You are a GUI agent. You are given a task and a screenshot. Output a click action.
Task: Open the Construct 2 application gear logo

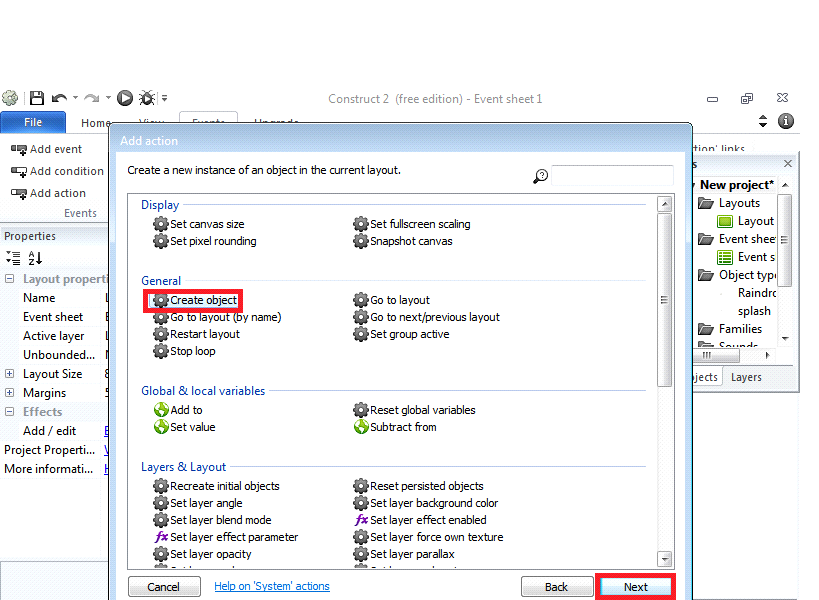pyautogui.click(x=10, y=98)
